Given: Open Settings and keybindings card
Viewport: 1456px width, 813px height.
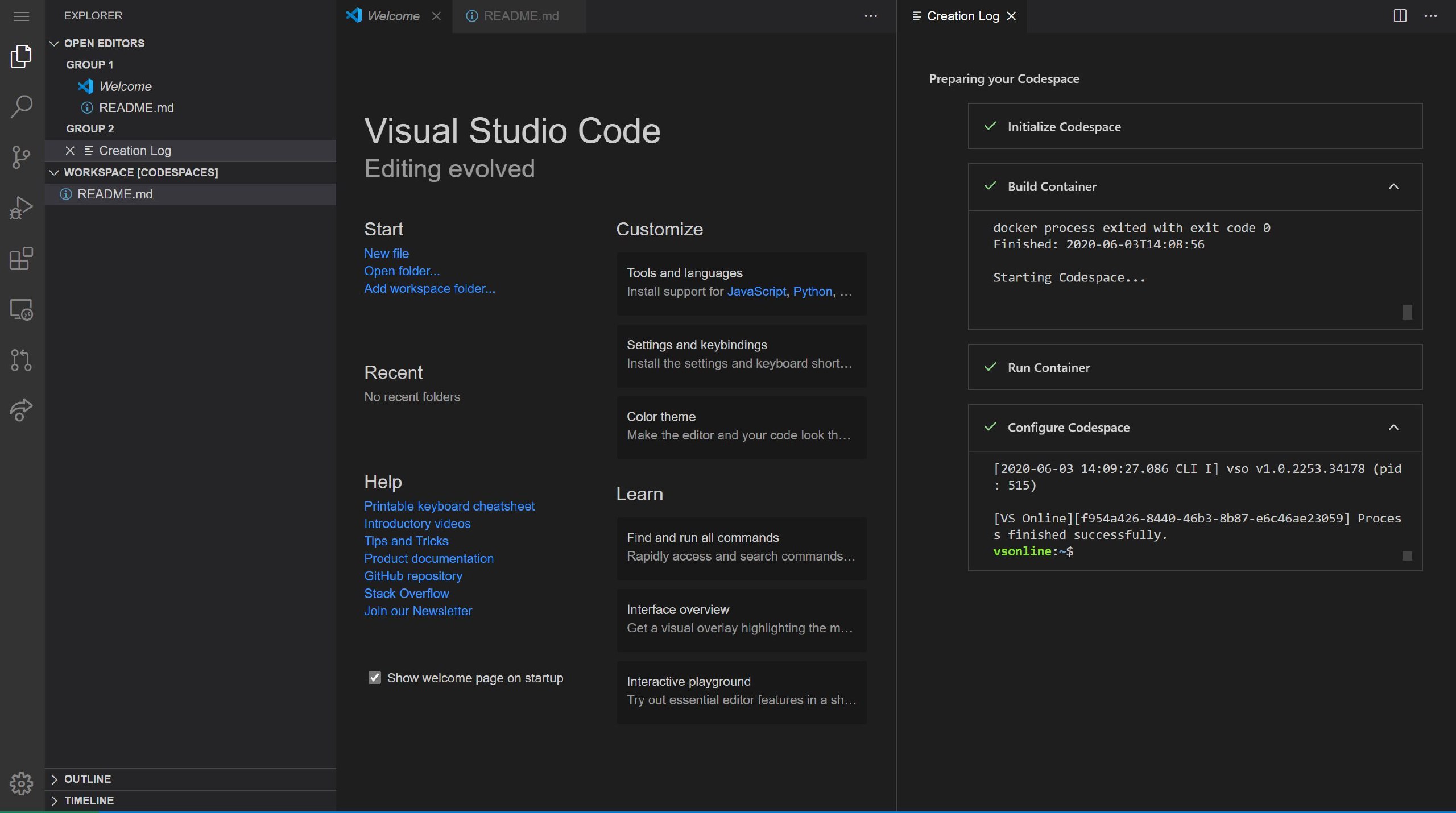Looking at the screenshot, I should pyautogui.click(x=742, y=356).
